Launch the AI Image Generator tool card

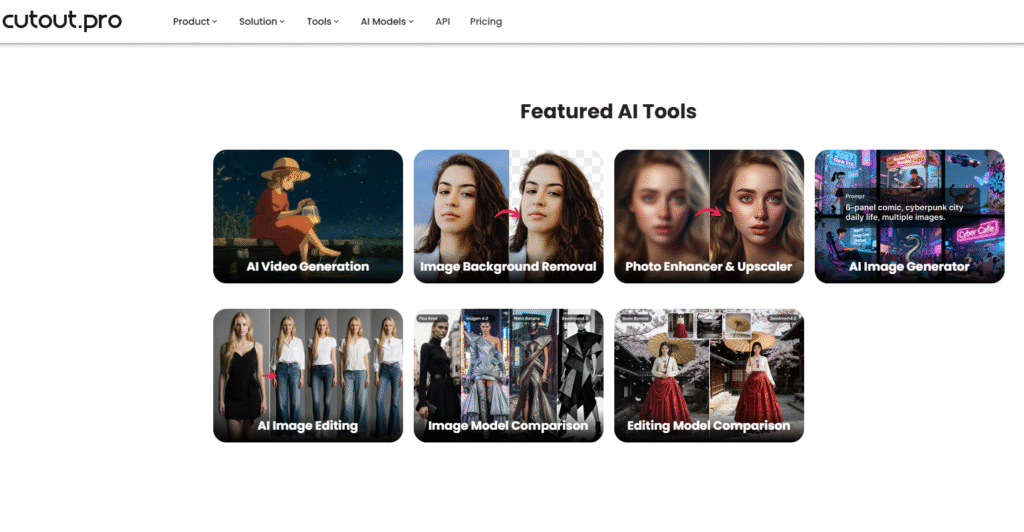coord(909,215)
